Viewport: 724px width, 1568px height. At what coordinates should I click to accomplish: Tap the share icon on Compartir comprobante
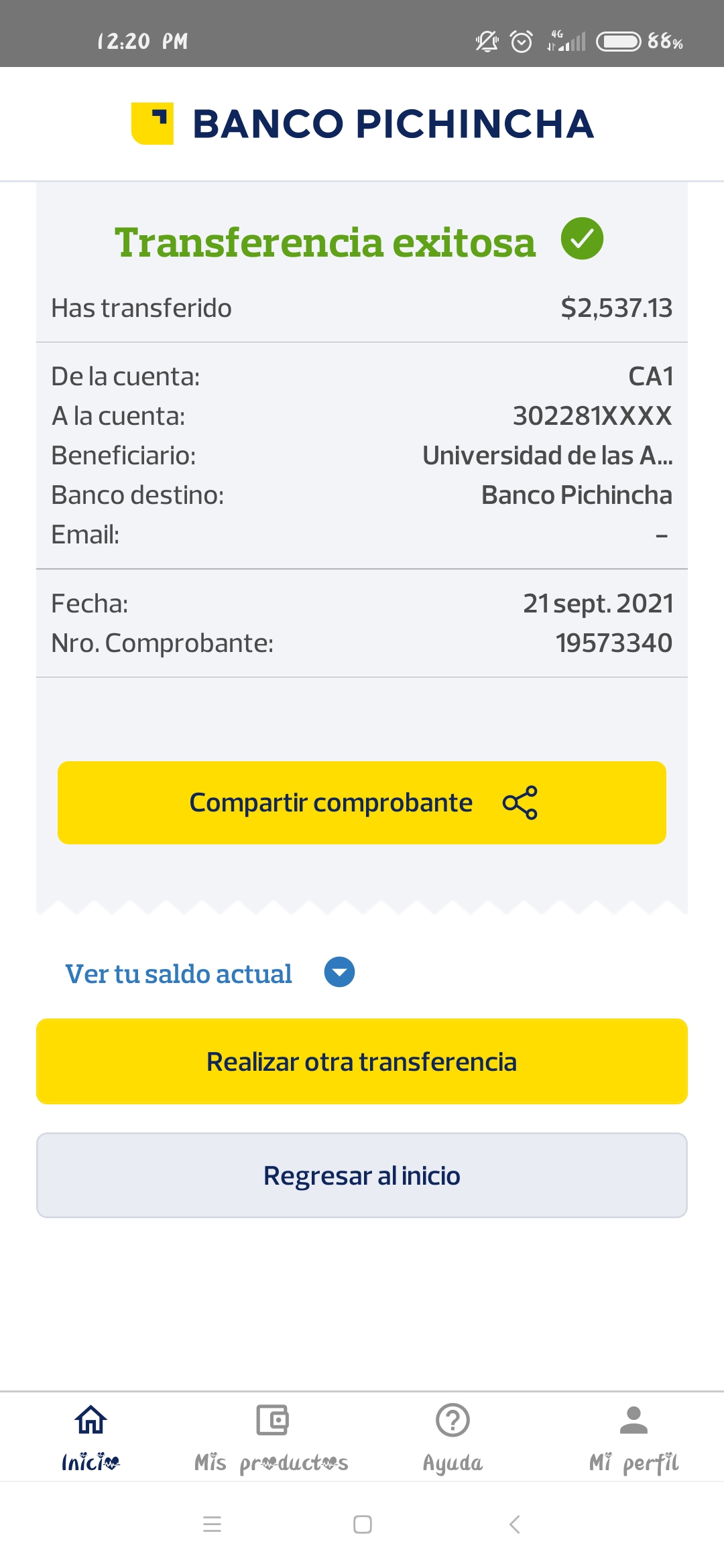(520, 803)
